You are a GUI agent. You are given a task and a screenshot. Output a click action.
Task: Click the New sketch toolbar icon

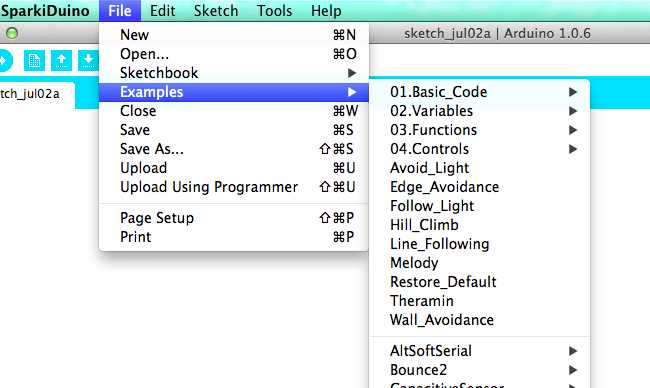(34, 61)
